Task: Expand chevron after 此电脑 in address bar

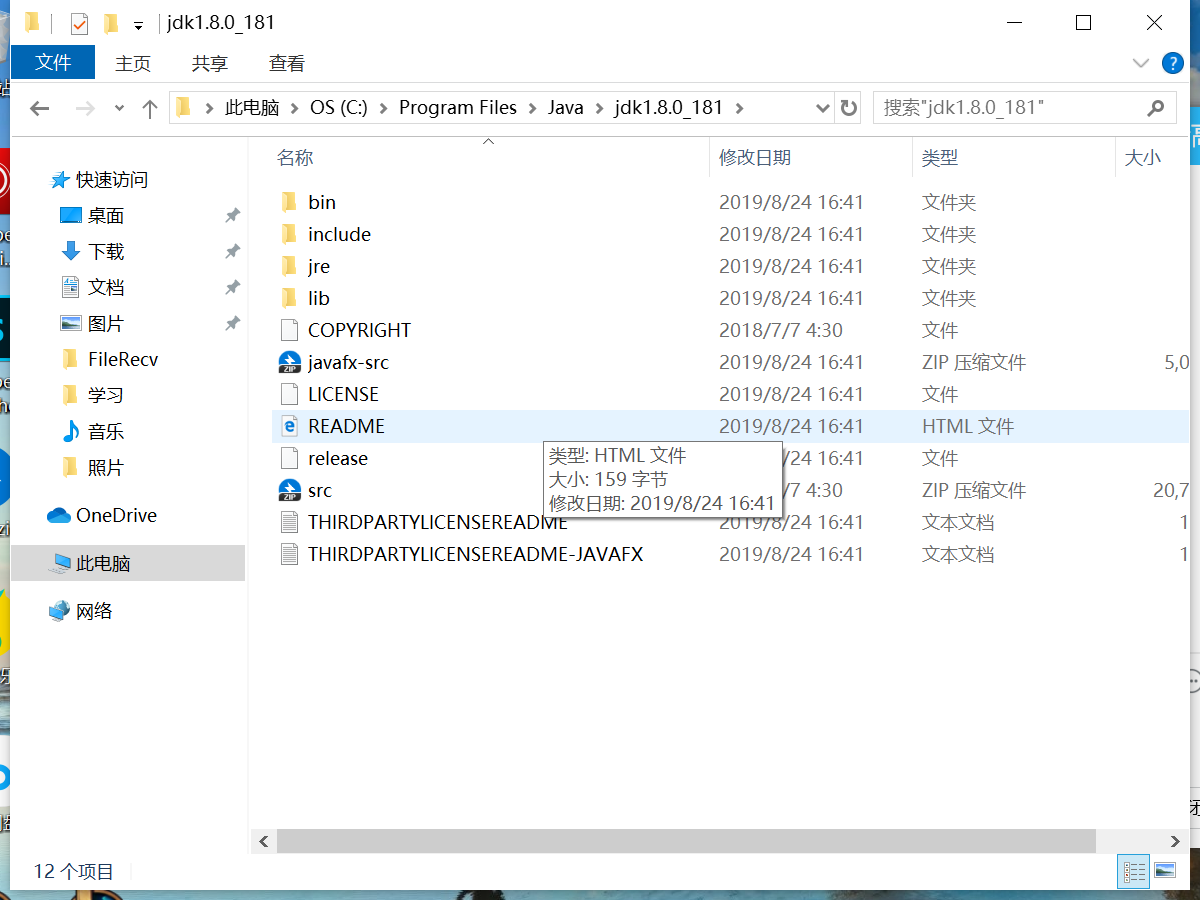Action: (295, 108)
